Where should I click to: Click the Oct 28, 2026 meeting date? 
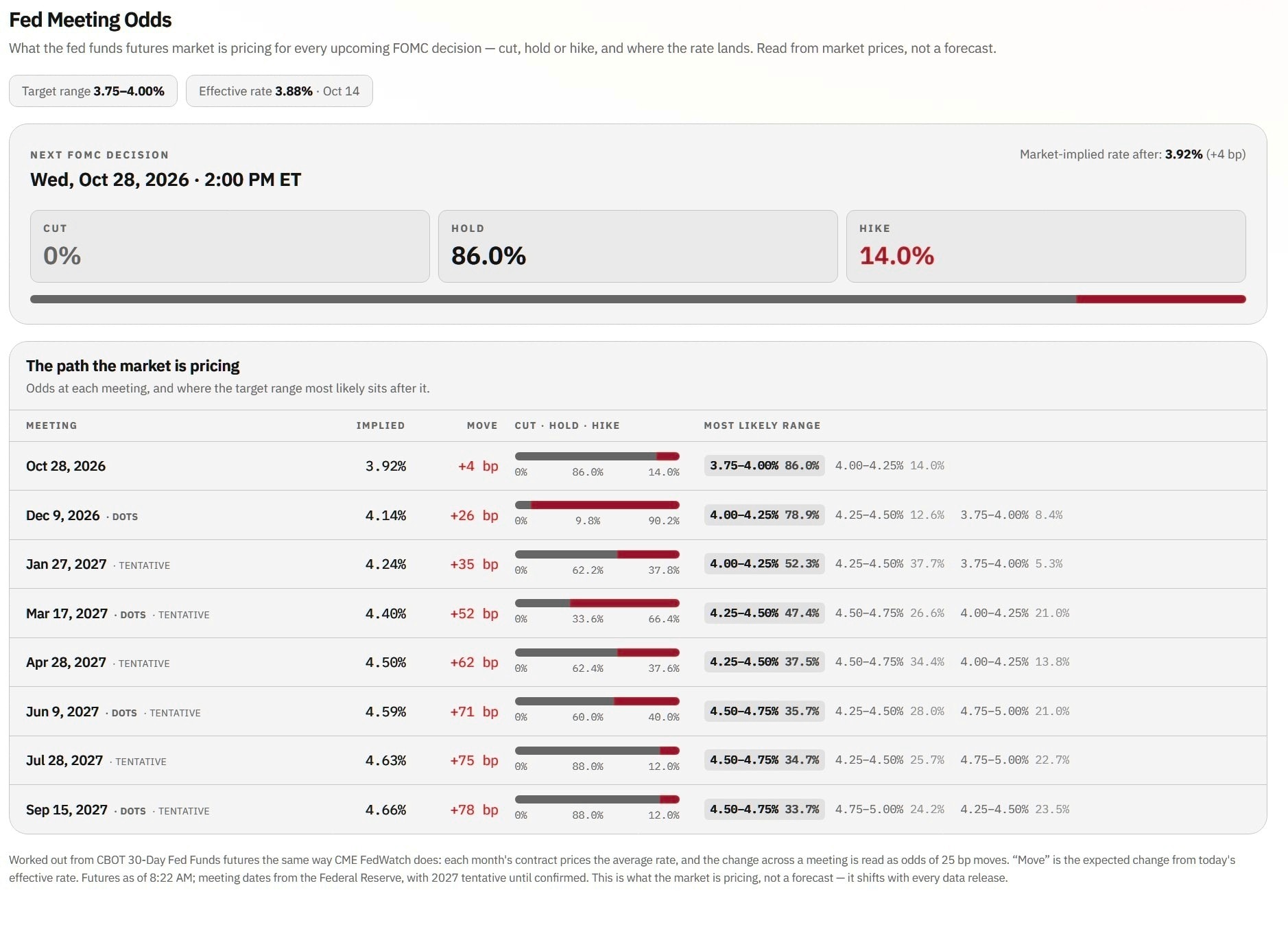point(66,466)
